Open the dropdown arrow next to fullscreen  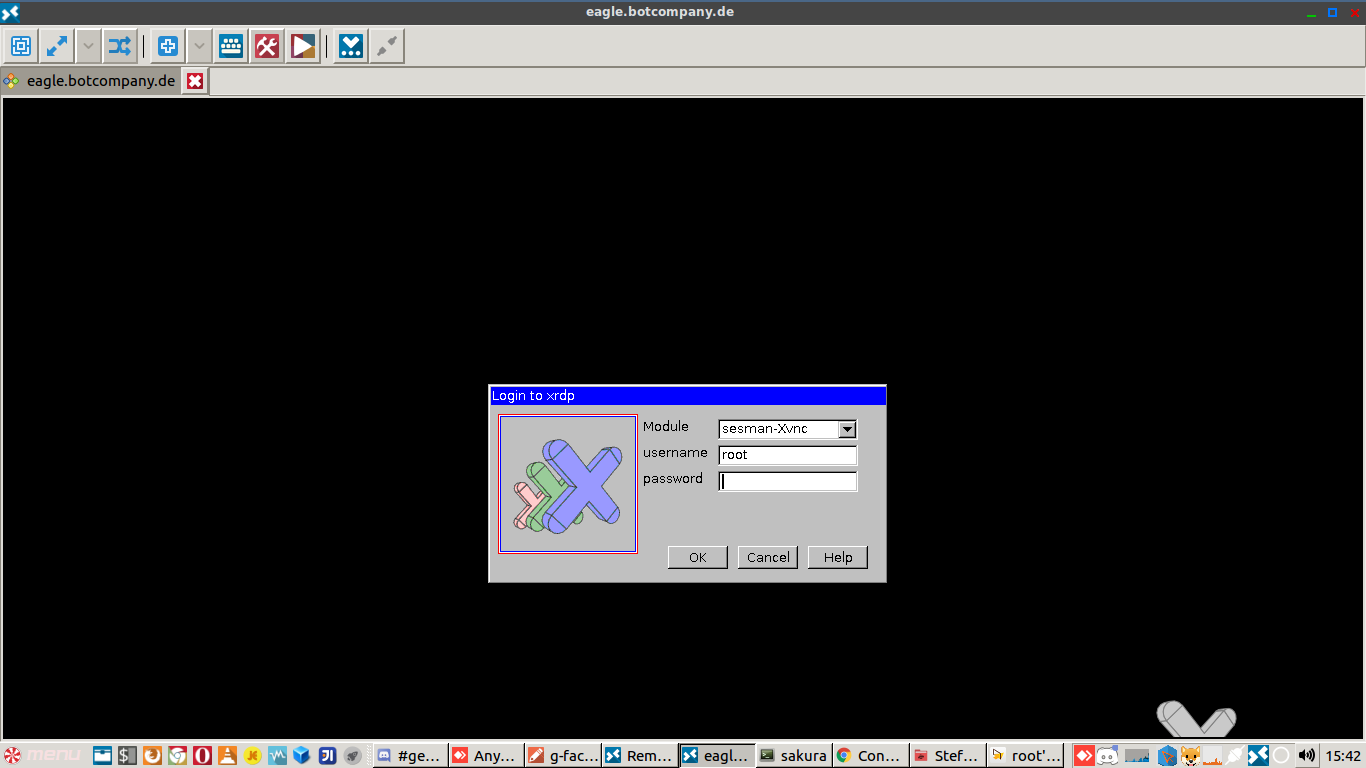pos(89,46)
